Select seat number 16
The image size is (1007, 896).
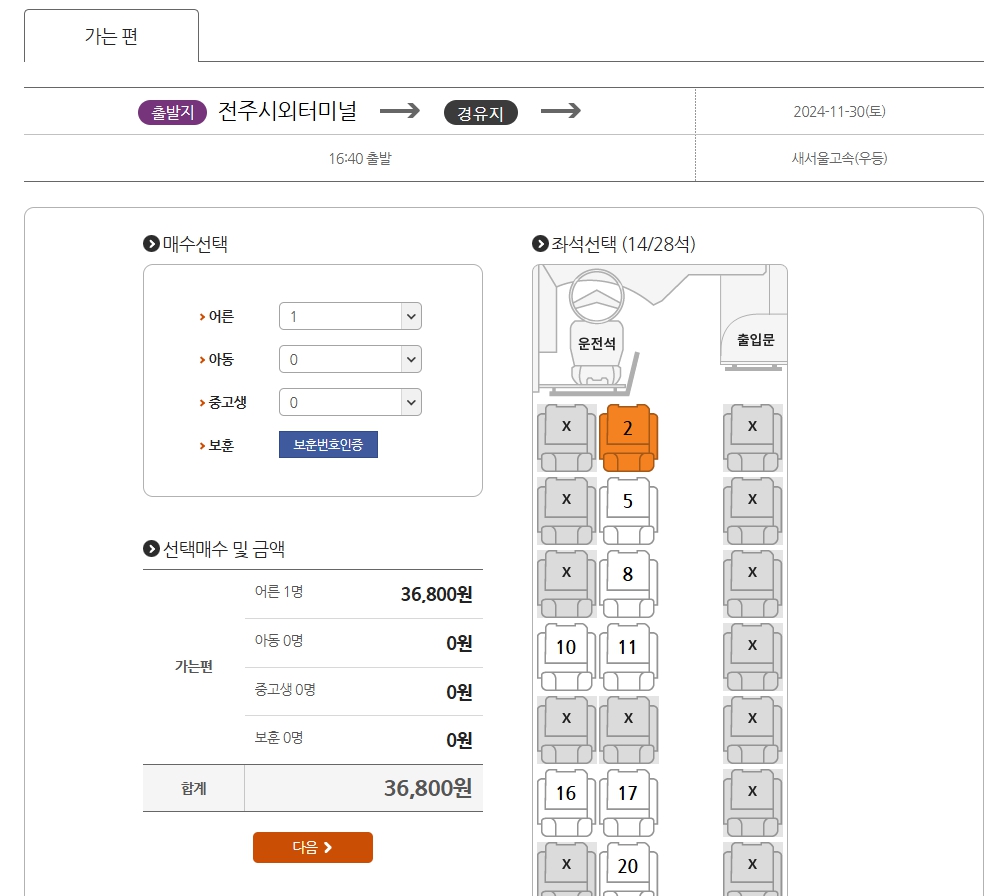pyautogui.click(x=565, y=792)
